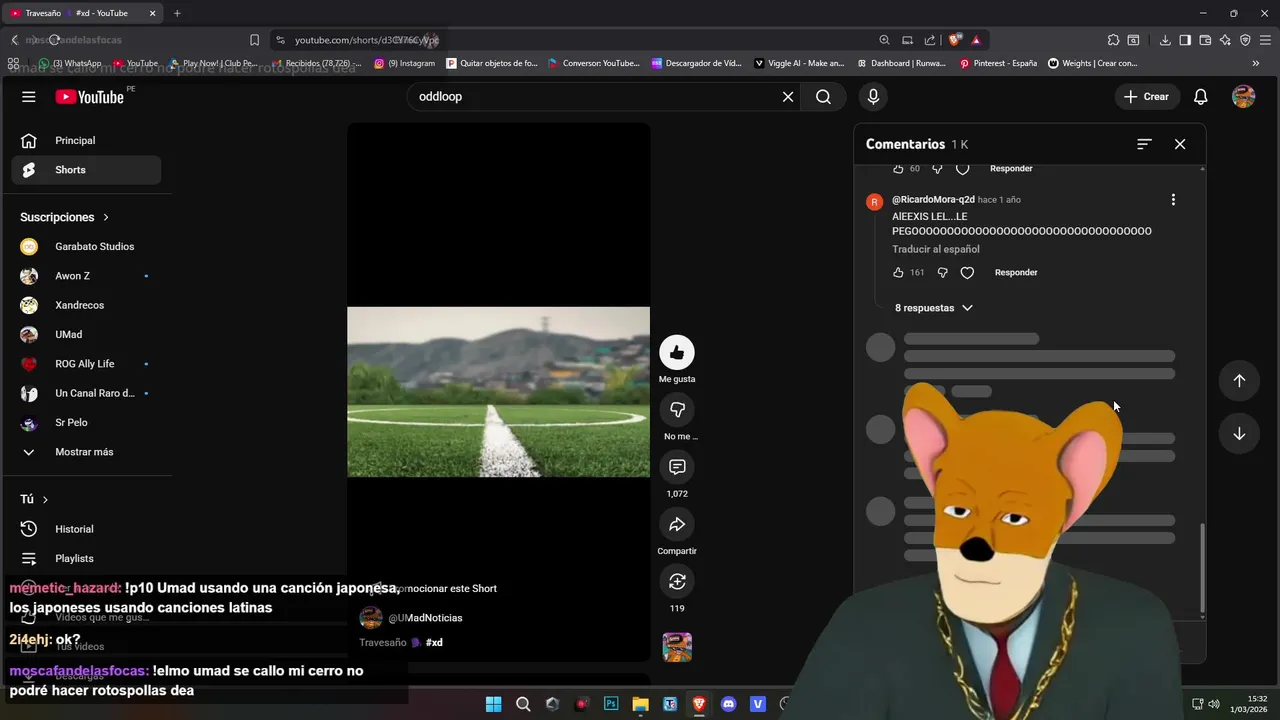Image resolution: width=1280 pixels, height=720 pixels.
Task: Expand Mostrar más subscriptions
Action: (x=86, y=452)
